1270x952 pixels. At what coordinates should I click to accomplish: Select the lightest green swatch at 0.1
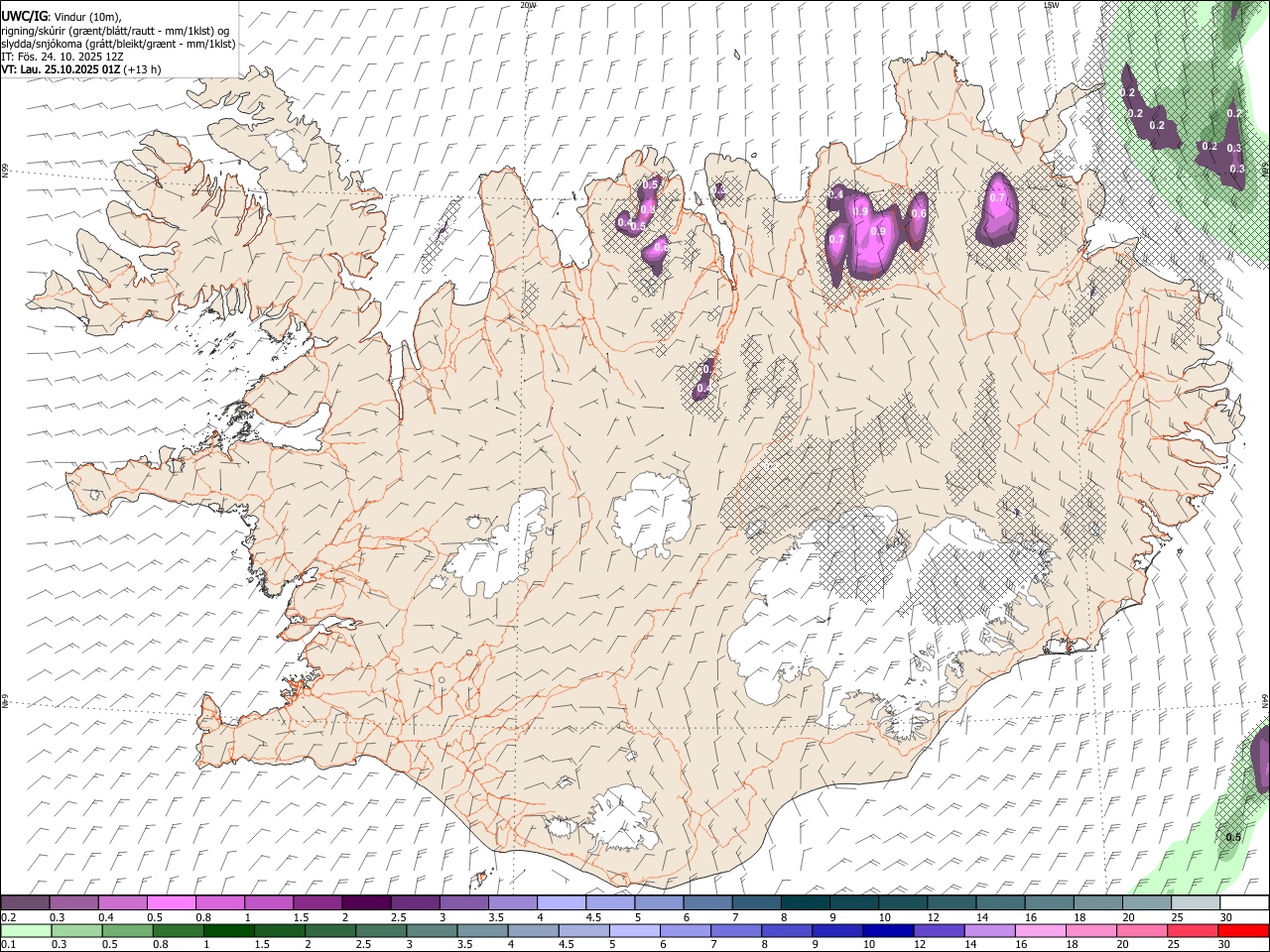pyautogui.click(x=27, y=931)
